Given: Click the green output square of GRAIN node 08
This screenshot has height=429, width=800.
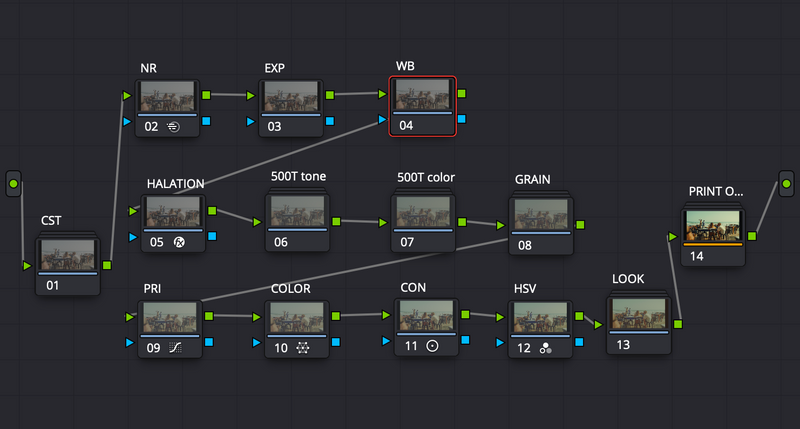Looking at the screenshot, I should [580, 224].
